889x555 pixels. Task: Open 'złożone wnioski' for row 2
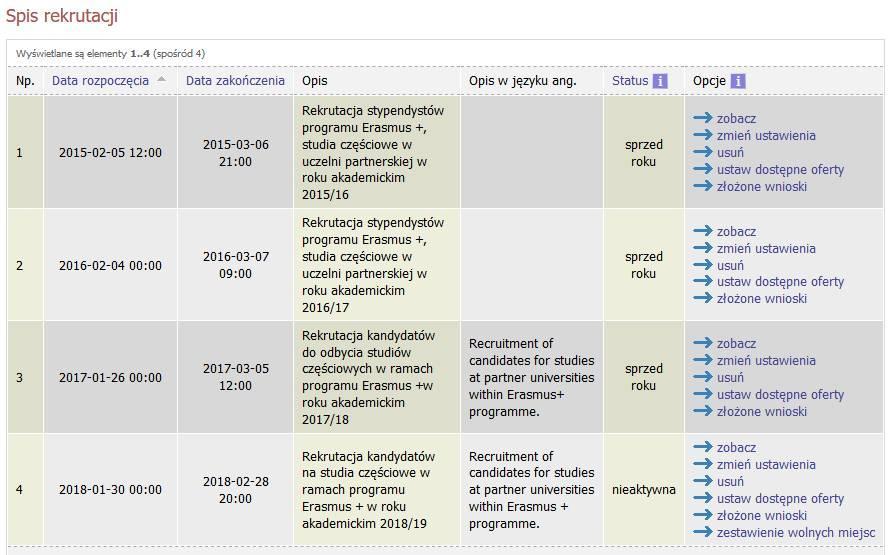[761, 299]
